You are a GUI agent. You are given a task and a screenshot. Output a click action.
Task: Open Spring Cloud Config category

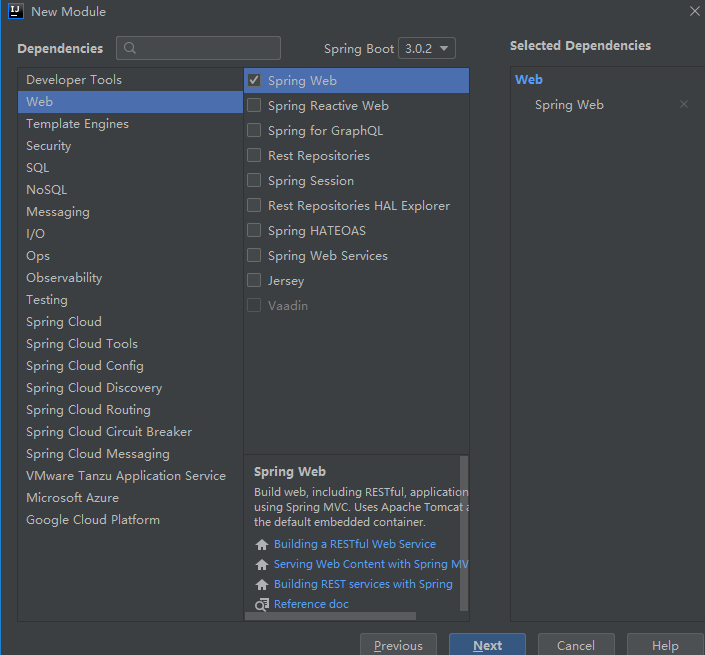click(x=130, y=366)
